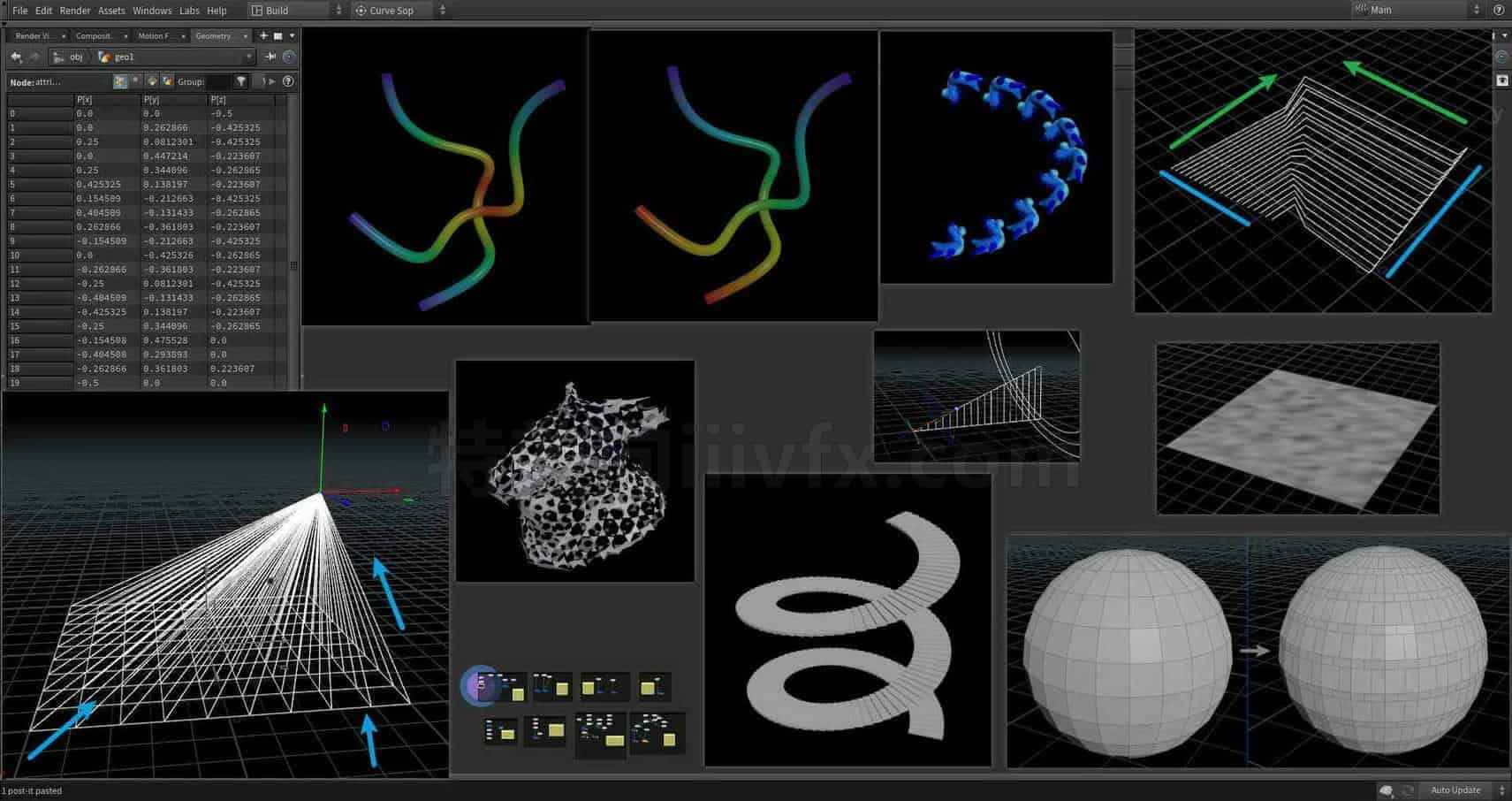
Task: Maximize the pane with the square icon
Action: (x=277, y=36)
